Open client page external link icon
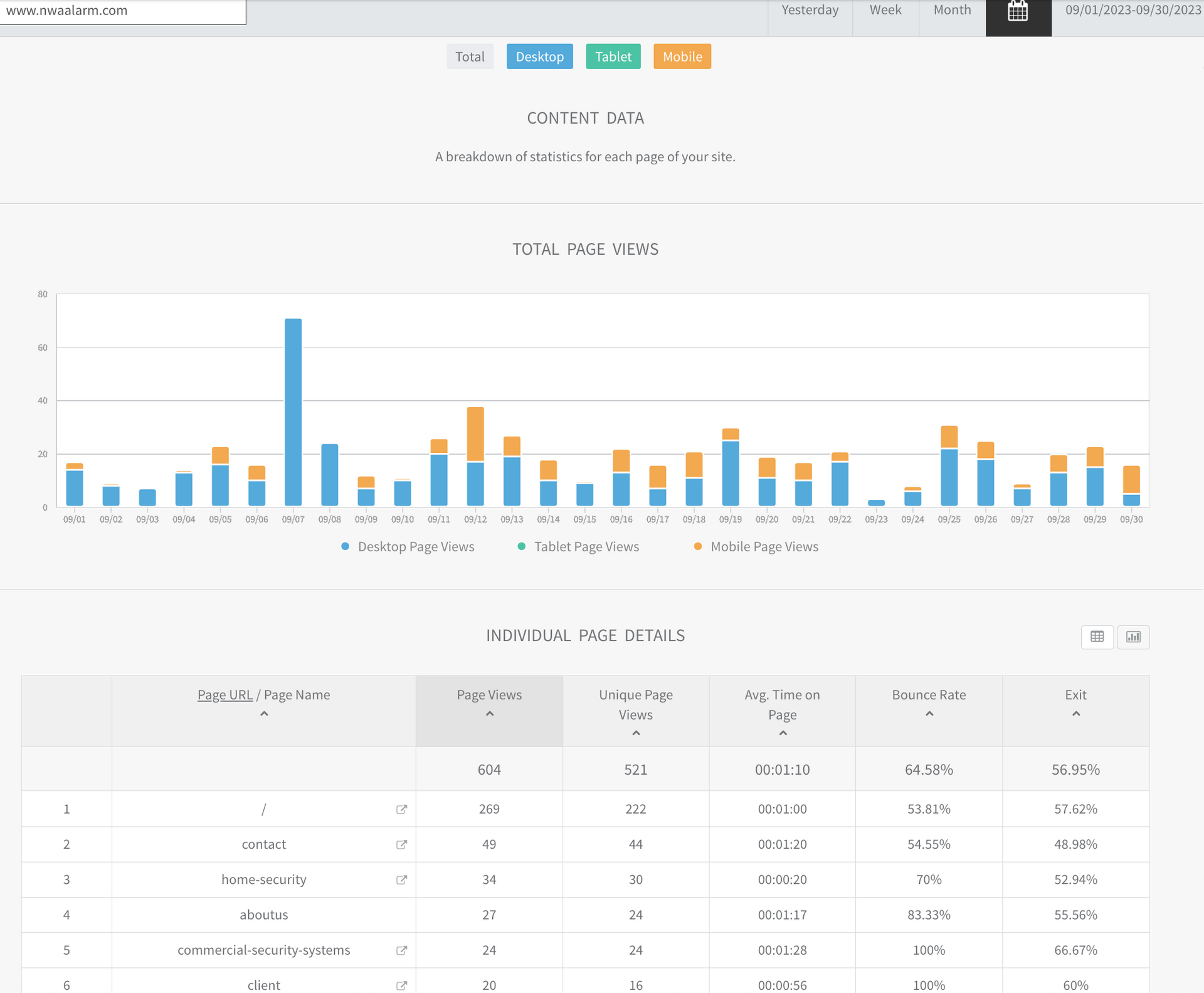This screenshot has width=1204, height=993. click(402, 985)
